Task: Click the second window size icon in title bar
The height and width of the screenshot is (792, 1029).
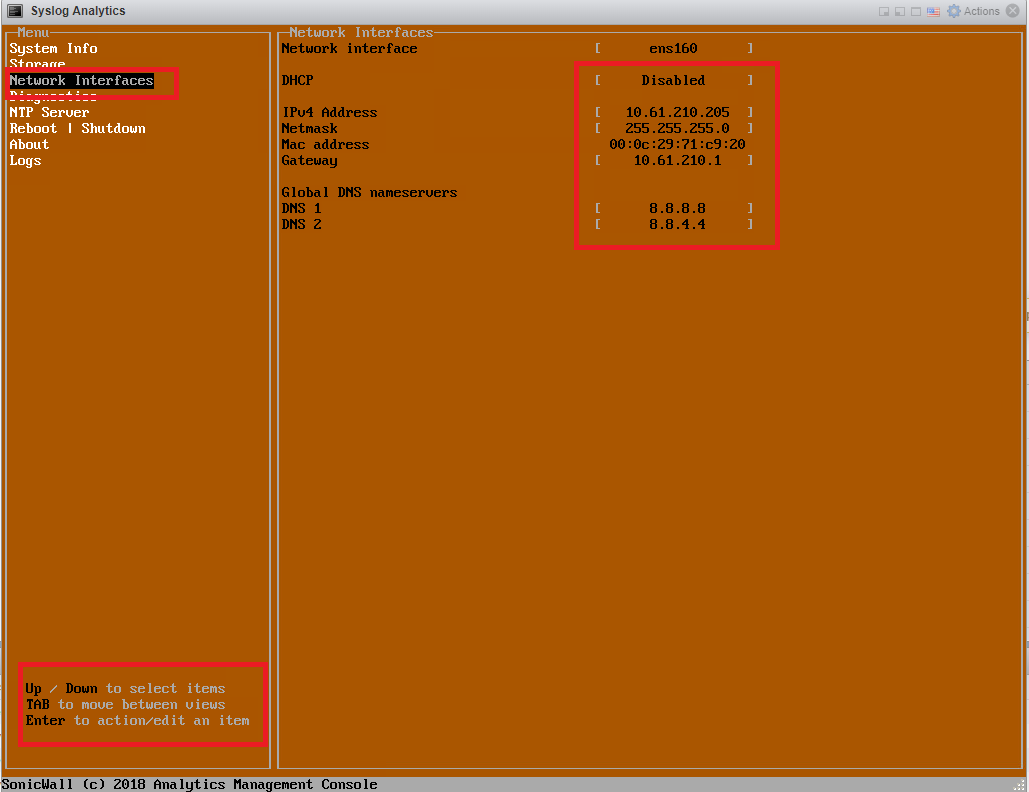Action: 900,12
